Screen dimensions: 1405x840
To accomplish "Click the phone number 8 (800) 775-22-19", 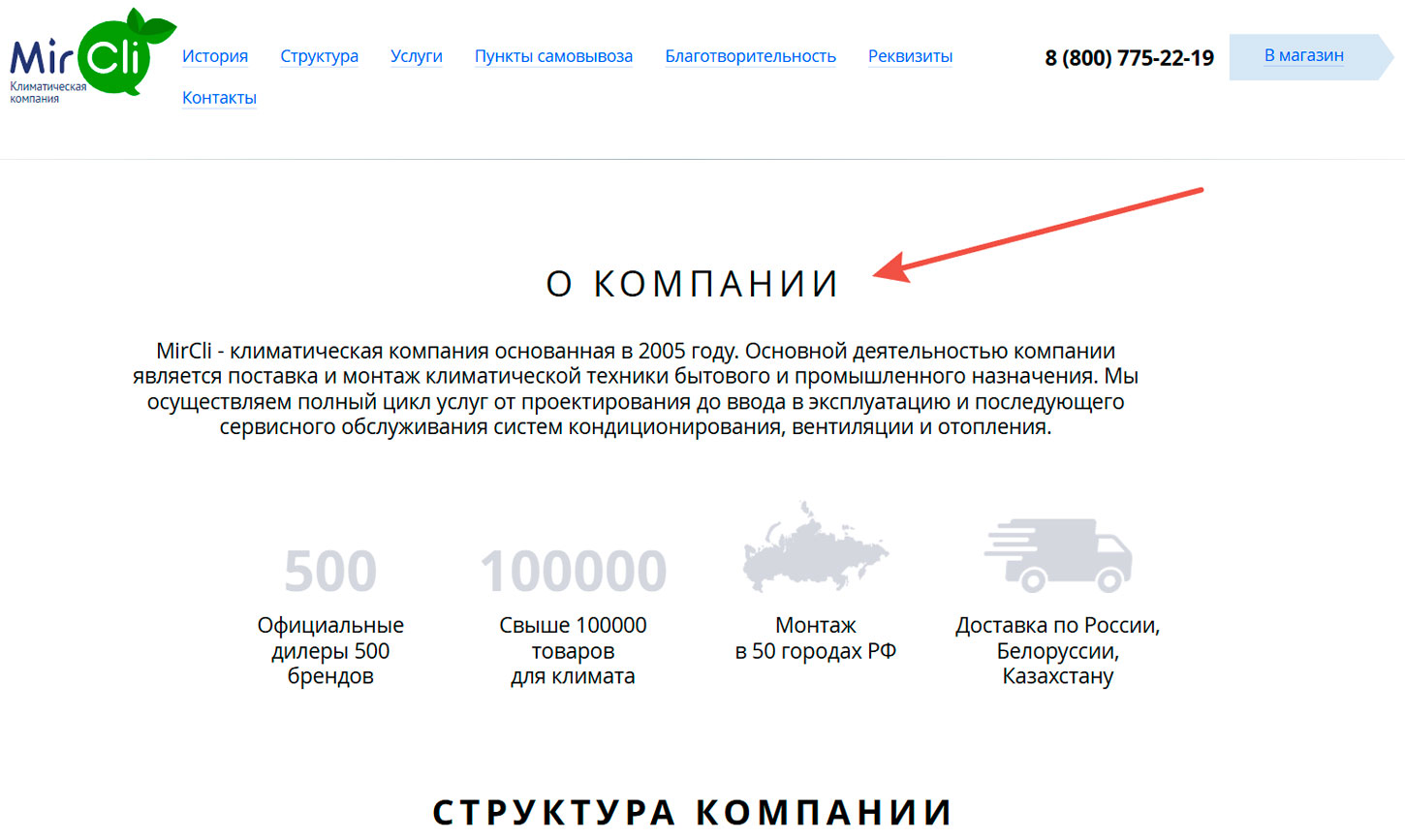I will click(1129, 58).
